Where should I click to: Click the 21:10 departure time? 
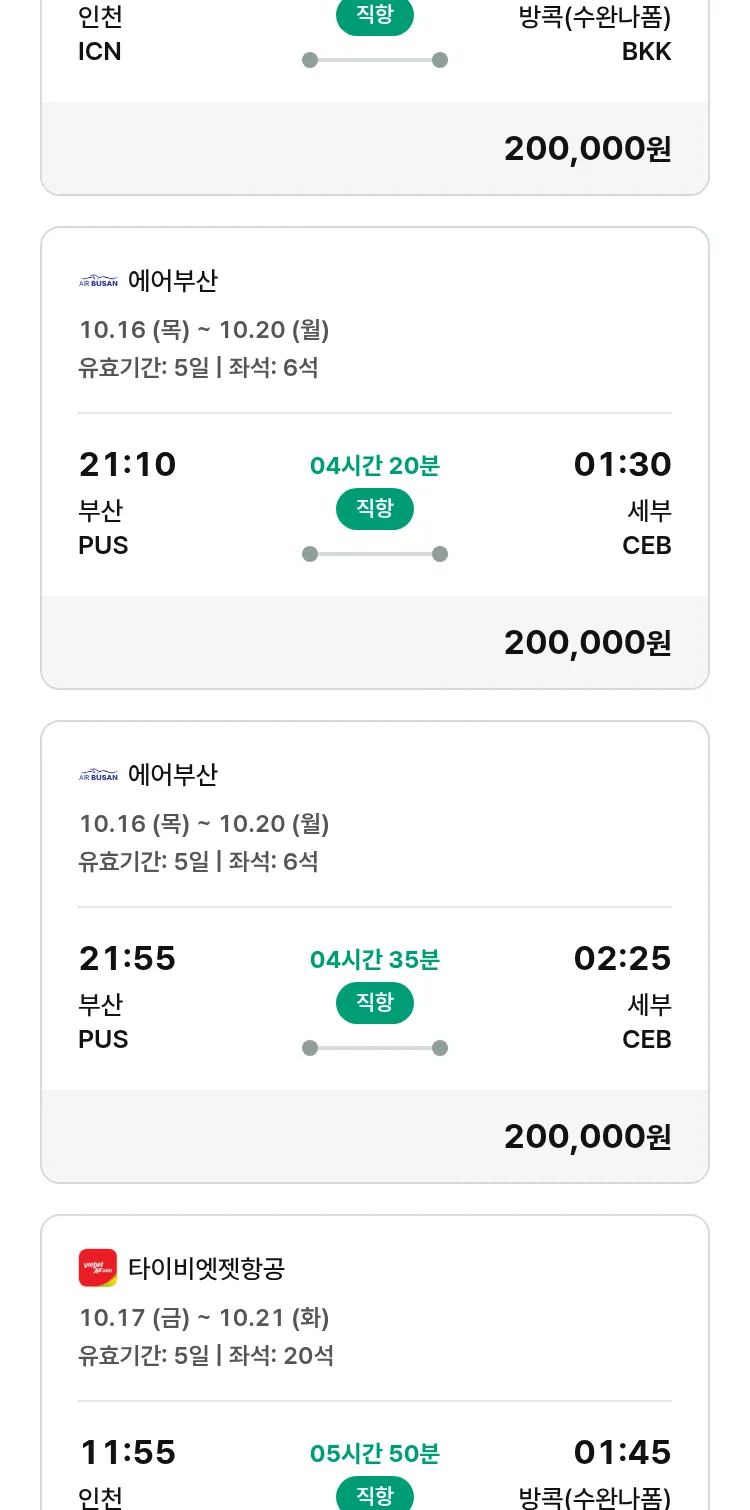(127, 464)
